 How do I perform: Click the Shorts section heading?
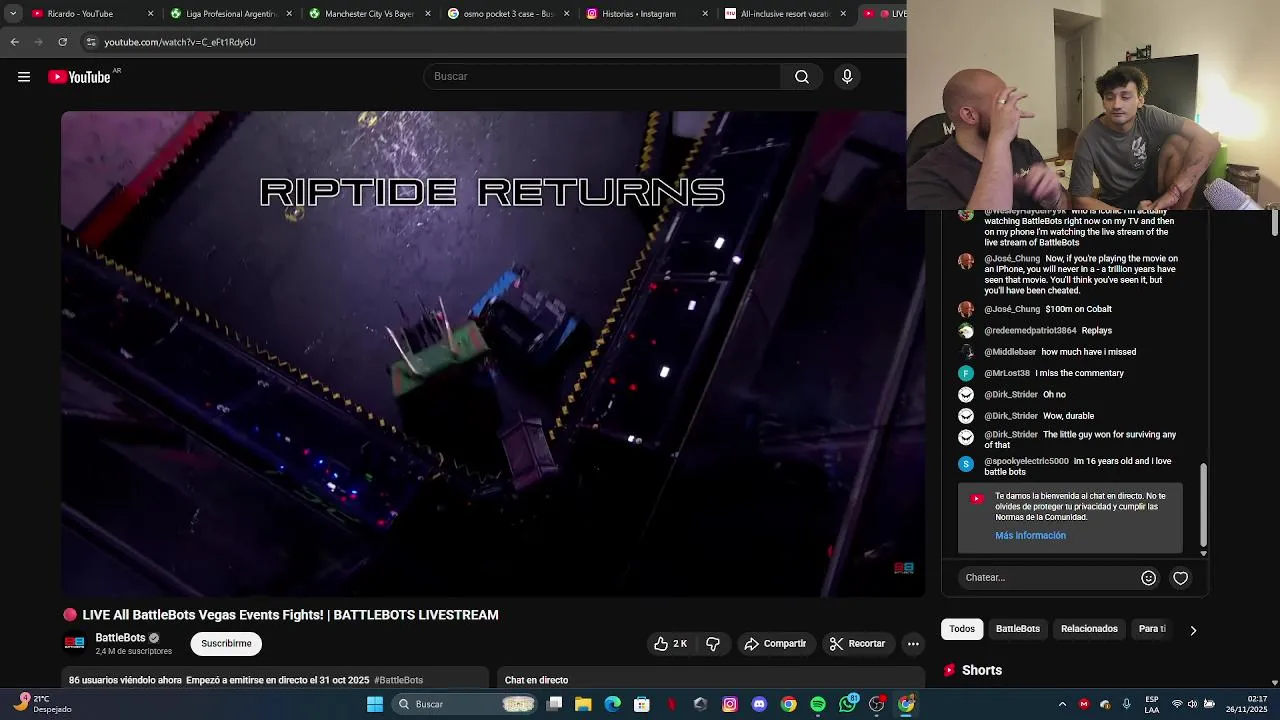tap(982, 670)
